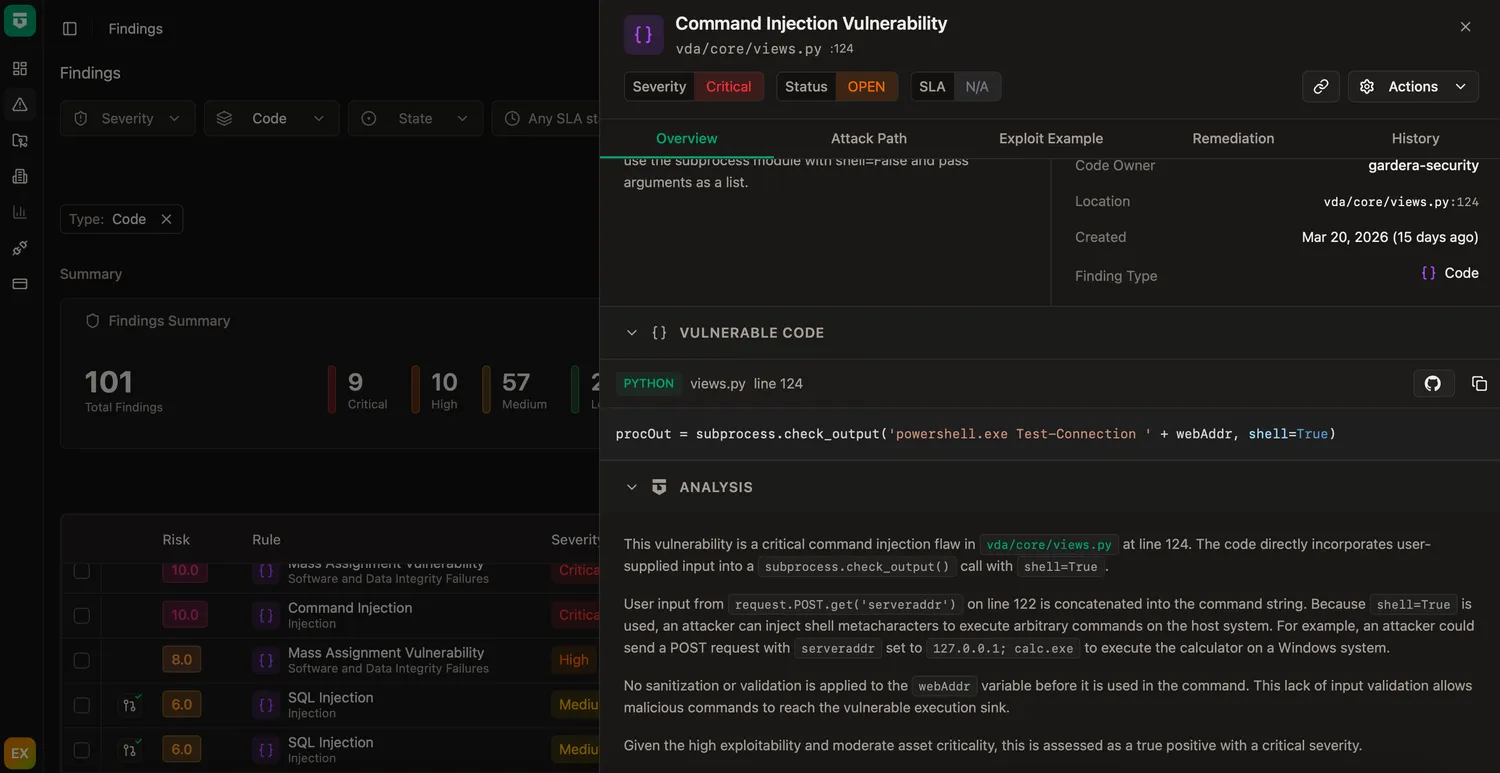Click the OPEN status badge

tap(866, 87)
